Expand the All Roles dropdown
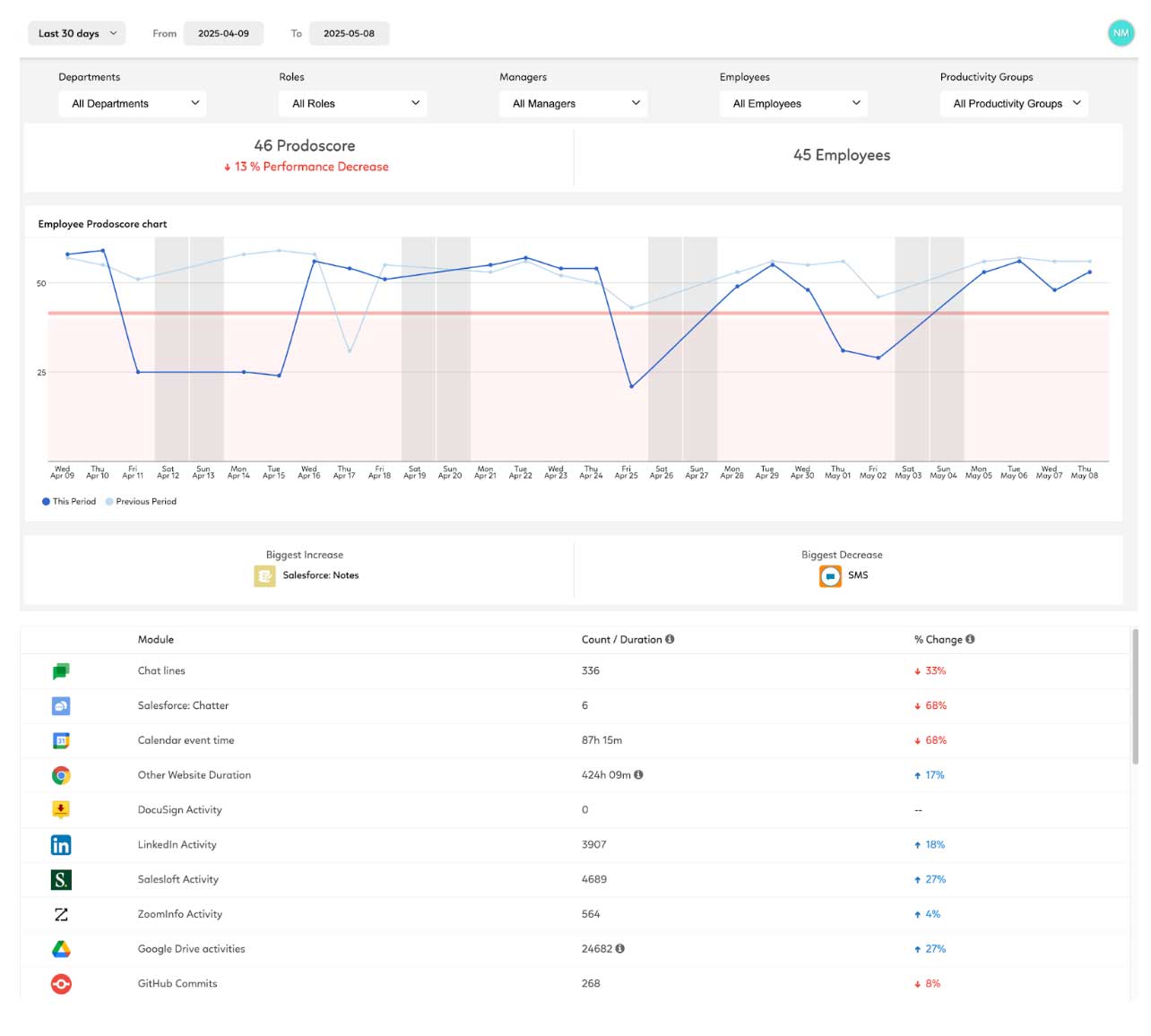This screenshot has width=1151, height=1036. tap(352, 103)
